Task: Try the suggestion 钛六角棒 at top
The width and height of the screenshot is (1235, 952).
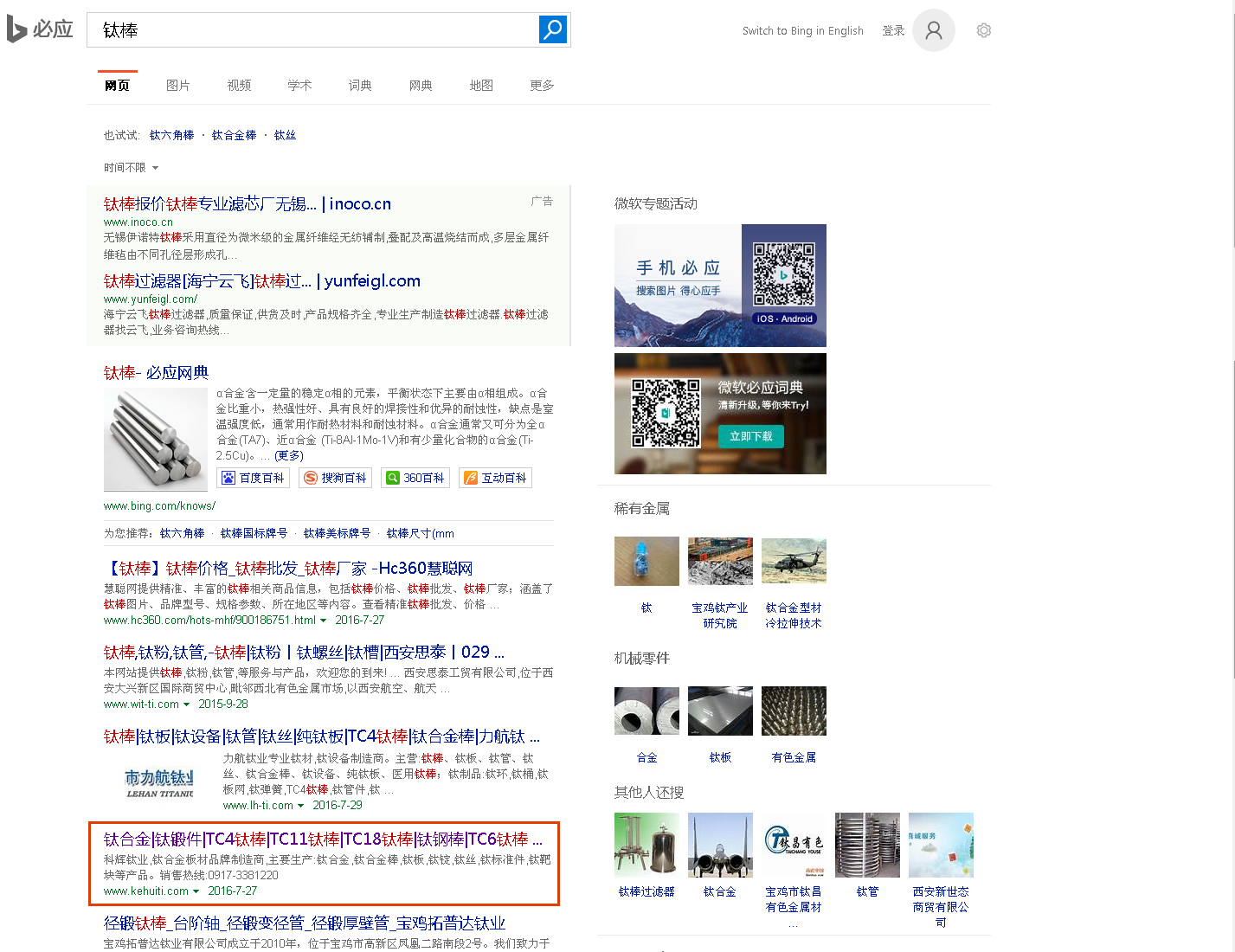Action: point(171,135)
